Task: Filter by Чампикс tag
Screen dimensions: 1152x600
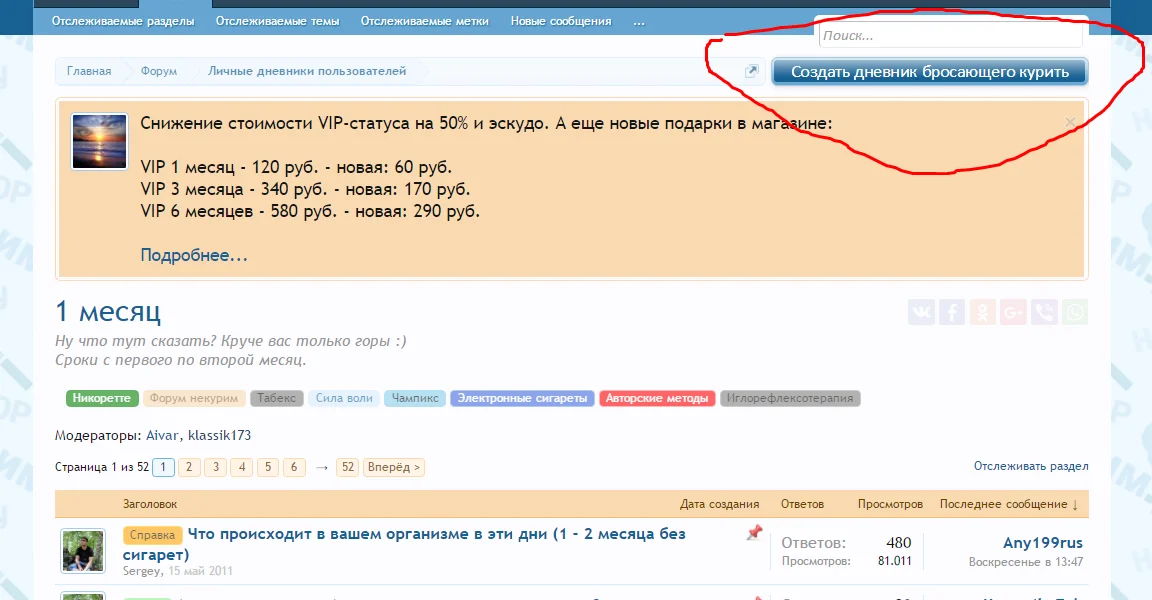Action: 414,398
